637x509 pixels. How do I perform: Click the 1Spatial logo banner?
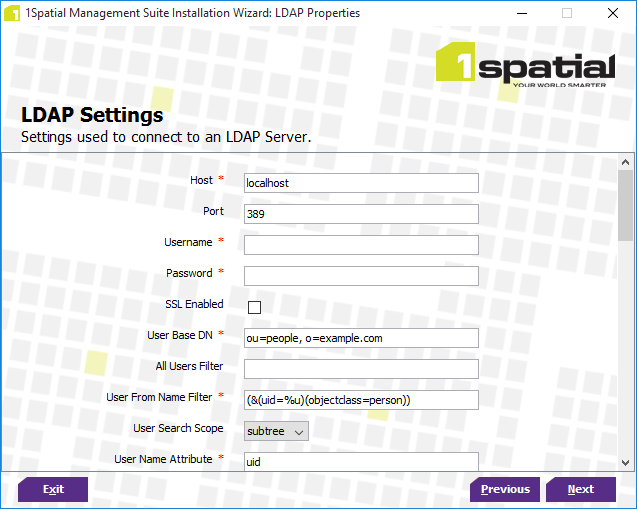click(x=525, y=68)
